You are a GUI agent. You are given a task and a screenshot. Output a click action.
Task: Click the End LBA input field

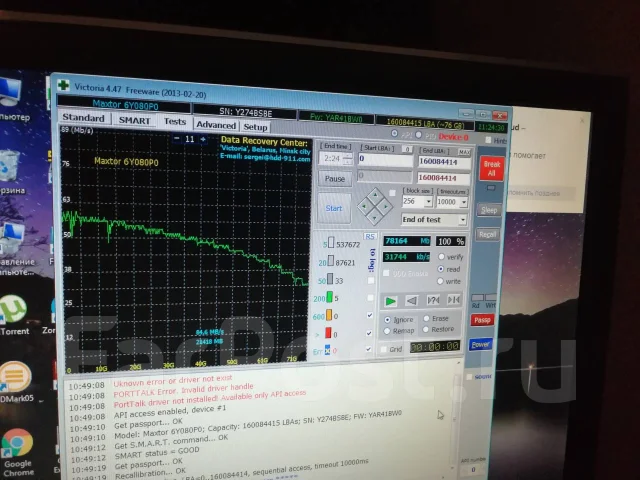click(444, 162)
